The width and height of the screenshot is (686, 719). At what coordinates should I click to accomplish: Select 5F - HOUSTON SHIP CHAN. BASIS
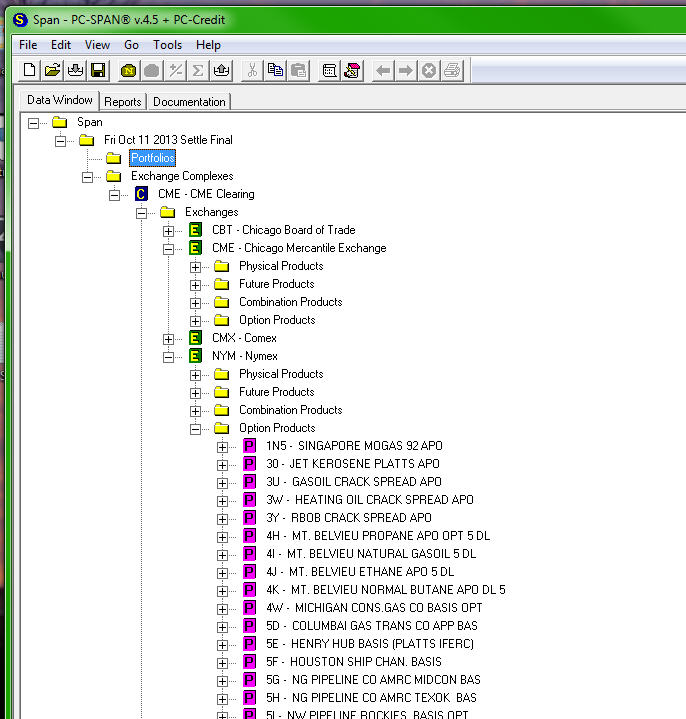coord(354,662)
